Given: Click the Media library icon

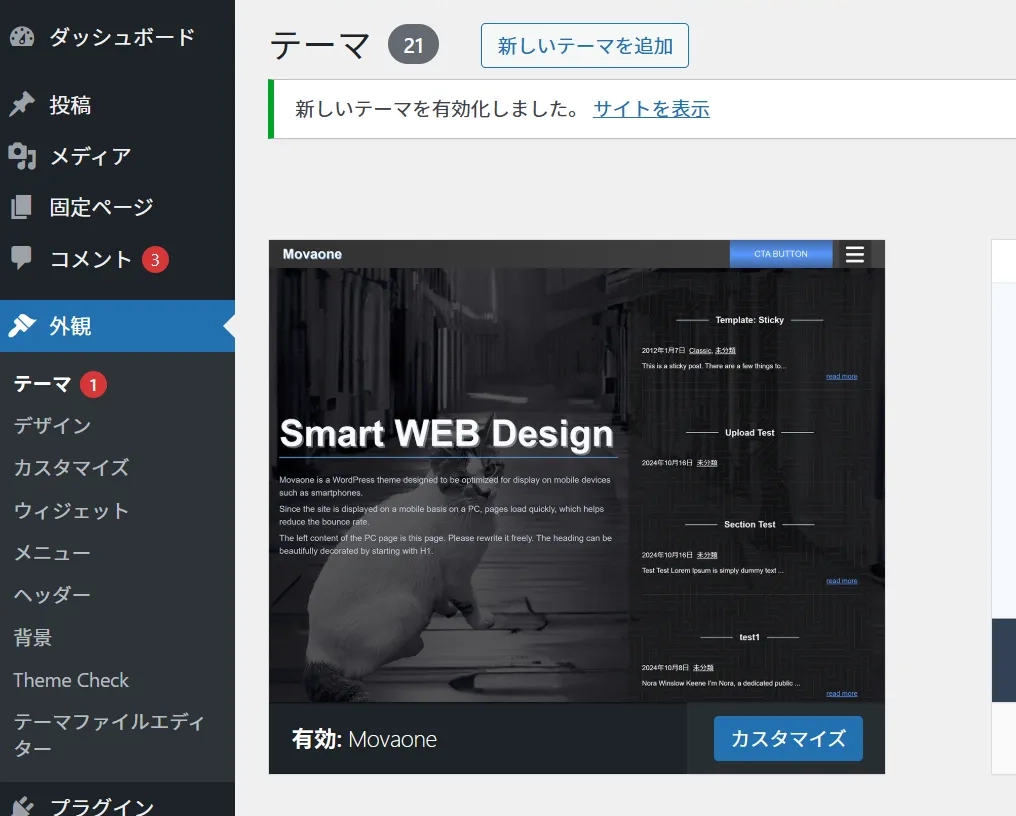Looking at the screenshot, I should click(22, 156).
